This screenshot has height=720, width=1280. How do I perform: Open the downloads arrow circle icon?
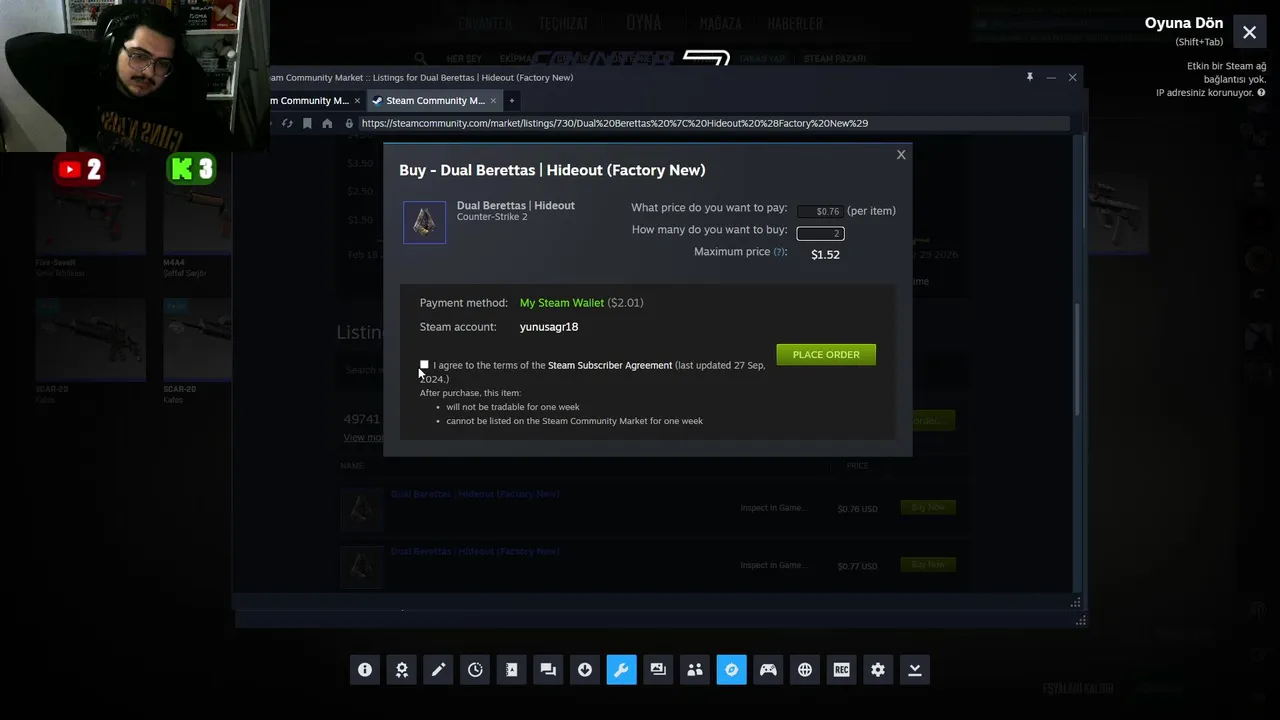[585, 670]
